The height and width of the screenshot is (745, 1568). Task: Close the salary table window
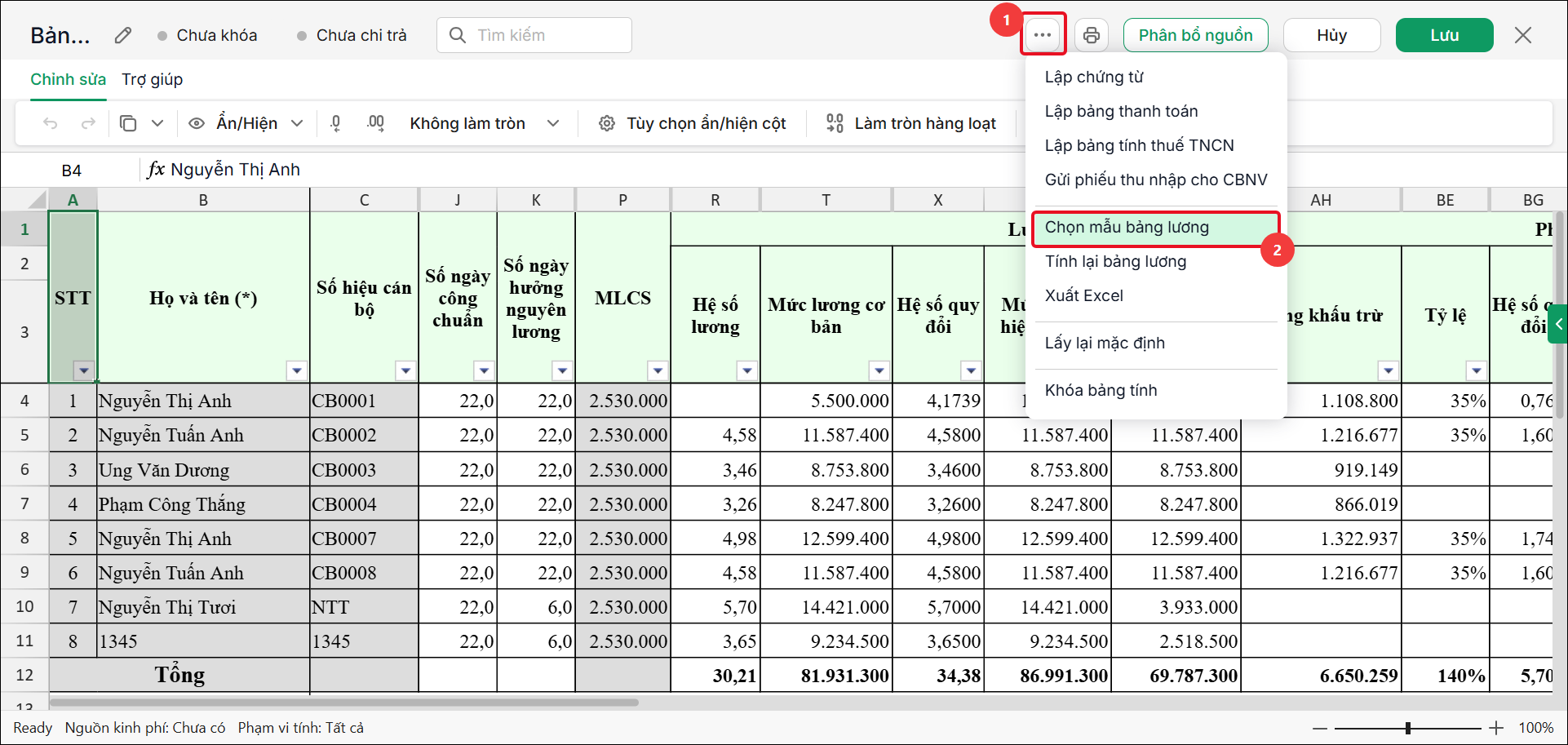point(1523,35)
